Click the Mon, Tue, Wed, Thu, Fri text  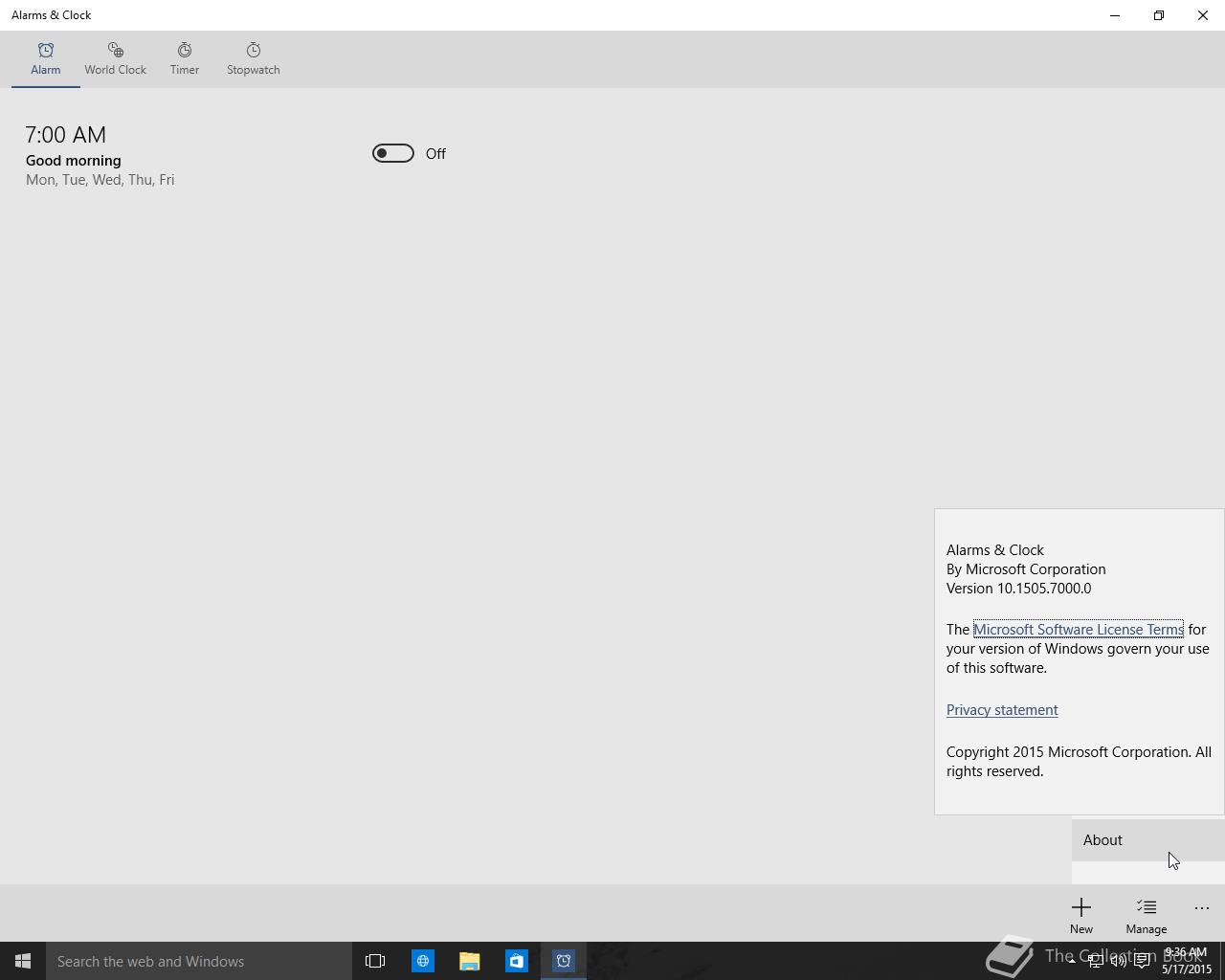pyautogui.click(x=100, y=180)
